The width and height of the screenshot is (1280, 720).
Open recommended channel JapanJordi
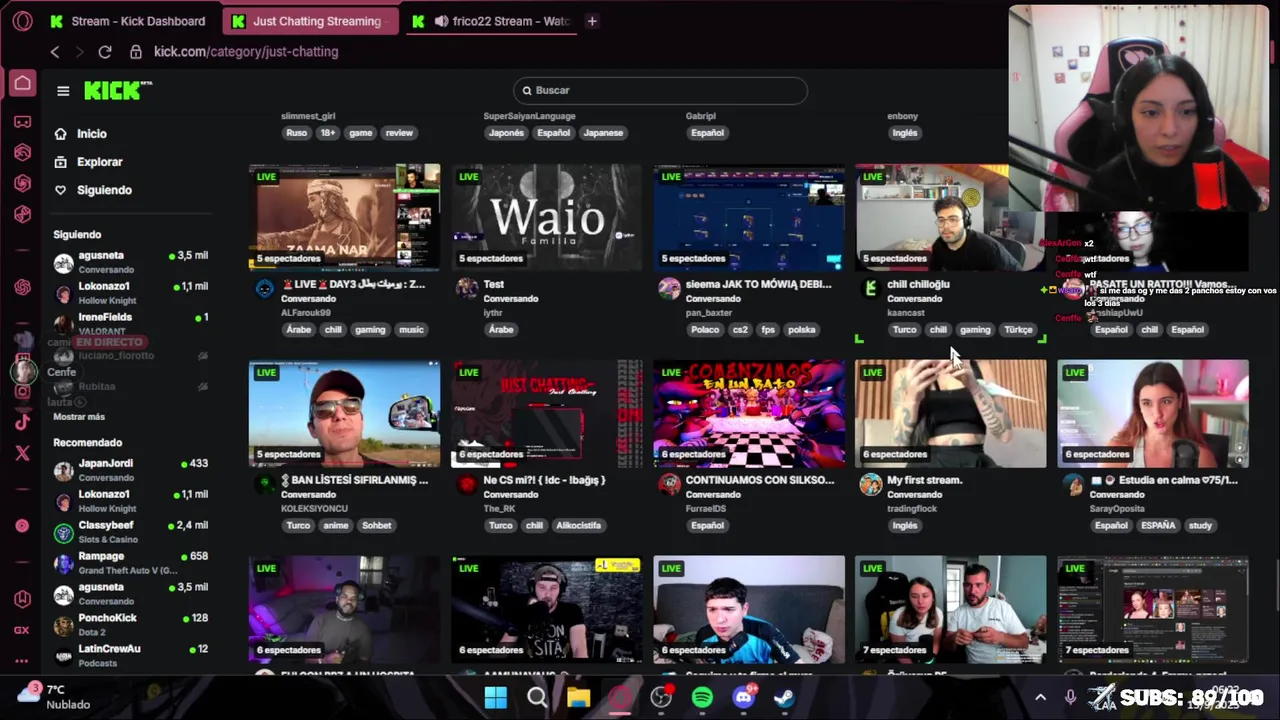(130, 469)
